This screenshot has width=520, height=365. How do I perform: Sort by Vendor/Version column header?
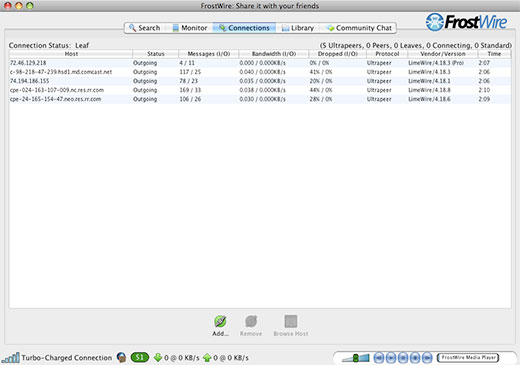(x=443, y=54)
